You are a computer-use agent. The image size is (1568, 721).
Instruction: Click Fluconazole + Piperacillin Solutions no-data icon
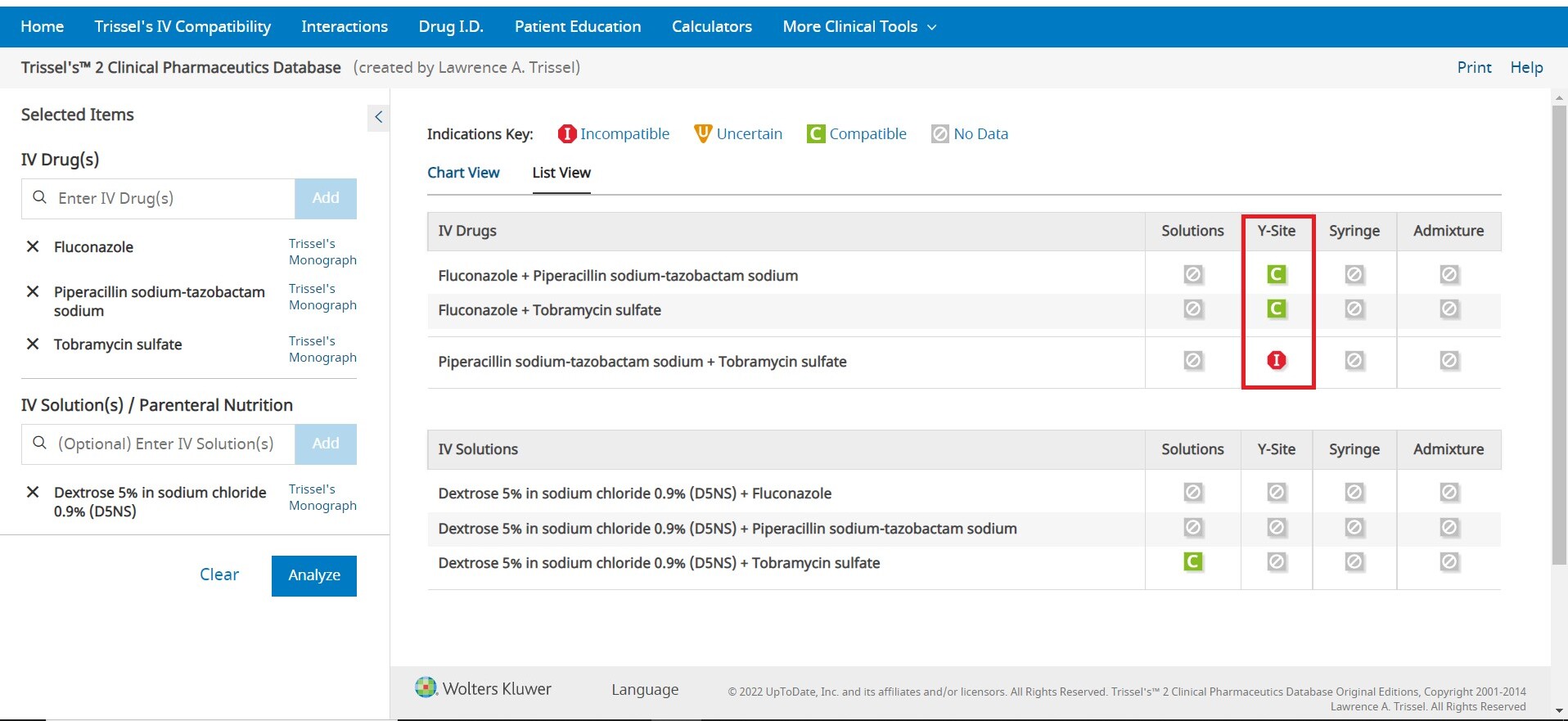click(x=1192, y=274)
